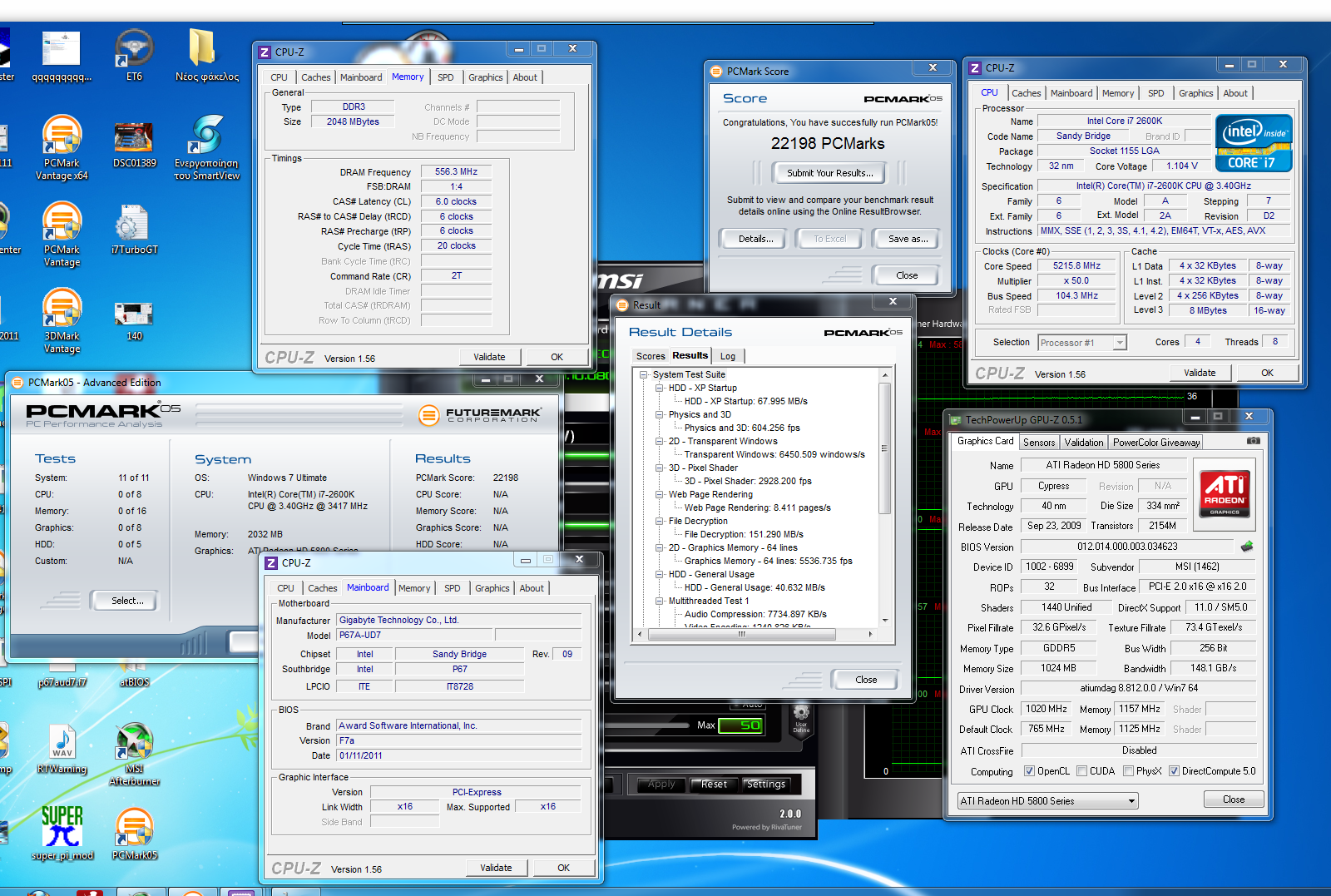Open the DSC01389 image icon
This screenshot has height=896, width=1331.
pos(134,143)
